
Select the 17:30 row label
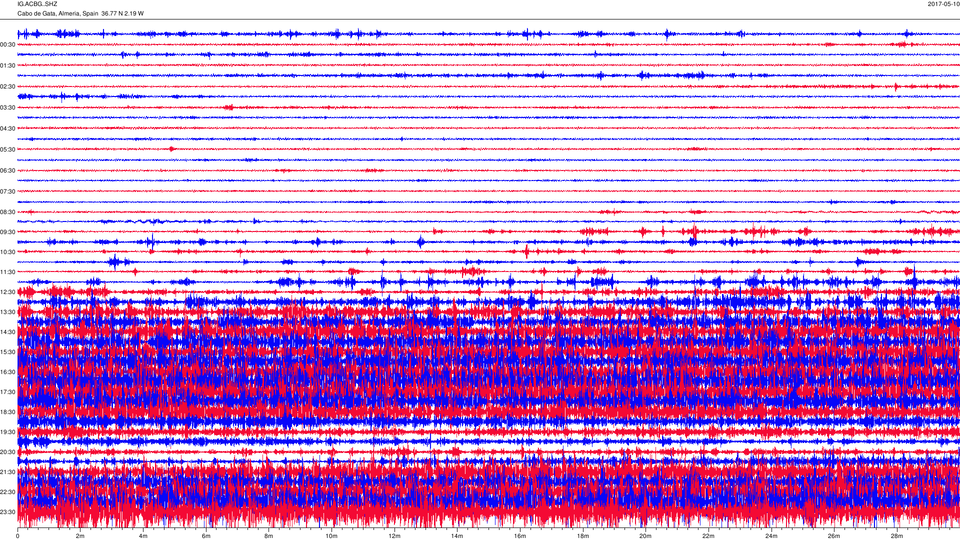pyautogui.click(x=8, y=392)
